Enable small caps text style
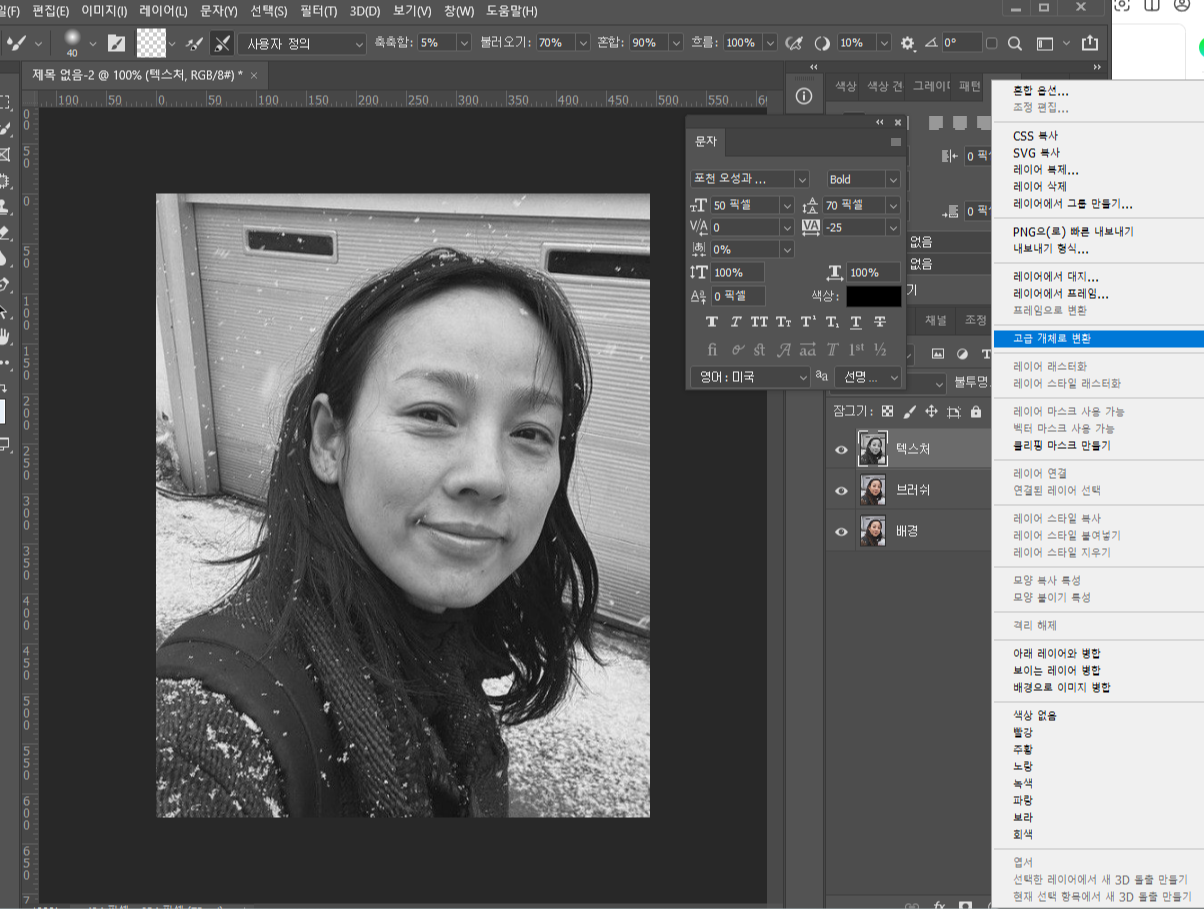The width and height of the screenshot is (1204, 909). (784, 322)
